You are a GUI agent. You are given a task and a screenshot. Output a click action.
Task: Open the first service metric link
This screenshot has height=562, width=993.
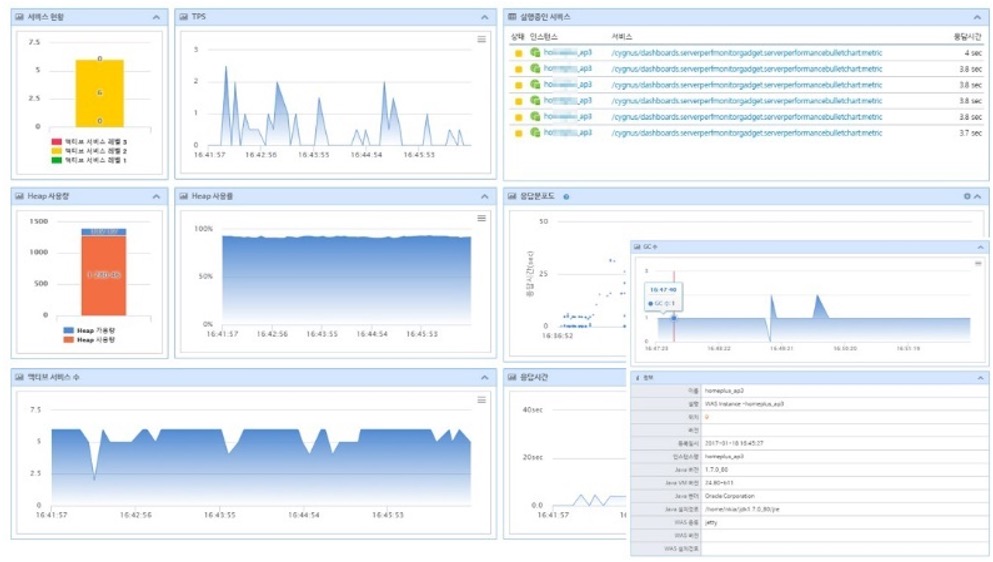click(746, 53)
